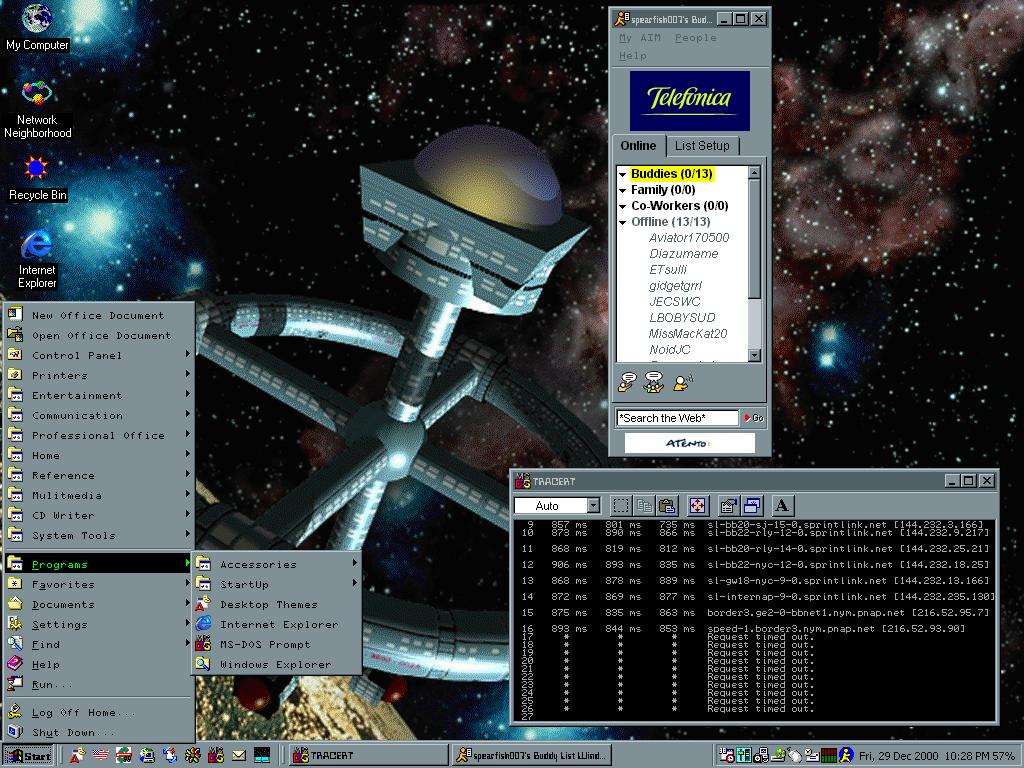Click the Start button on the taskbar
Image resolution: width=1024 pixels, height=768 pixels.
28,755
